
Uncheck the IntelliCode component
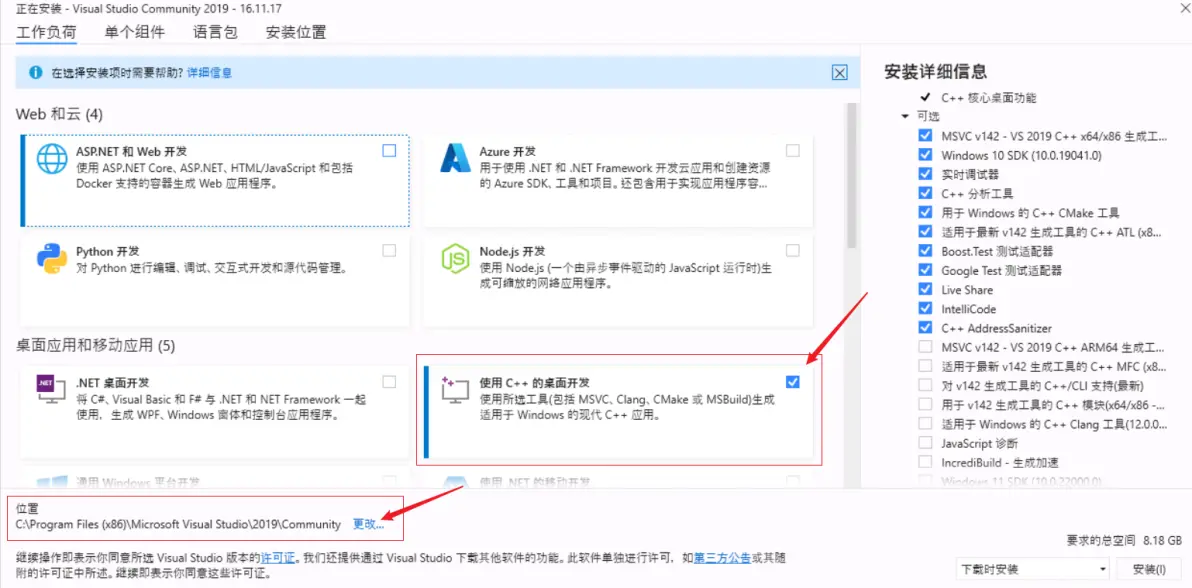pyautogui.click(x=924, y=309)
